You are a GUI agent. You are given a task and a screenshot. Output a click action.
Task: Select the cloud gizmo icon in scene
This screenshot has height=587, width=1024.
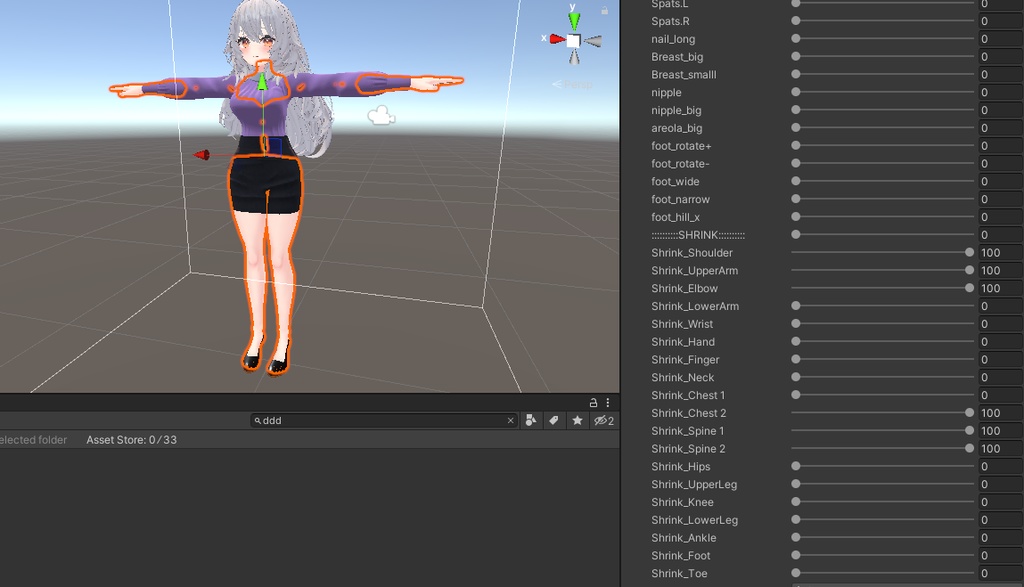click(381, 116)
